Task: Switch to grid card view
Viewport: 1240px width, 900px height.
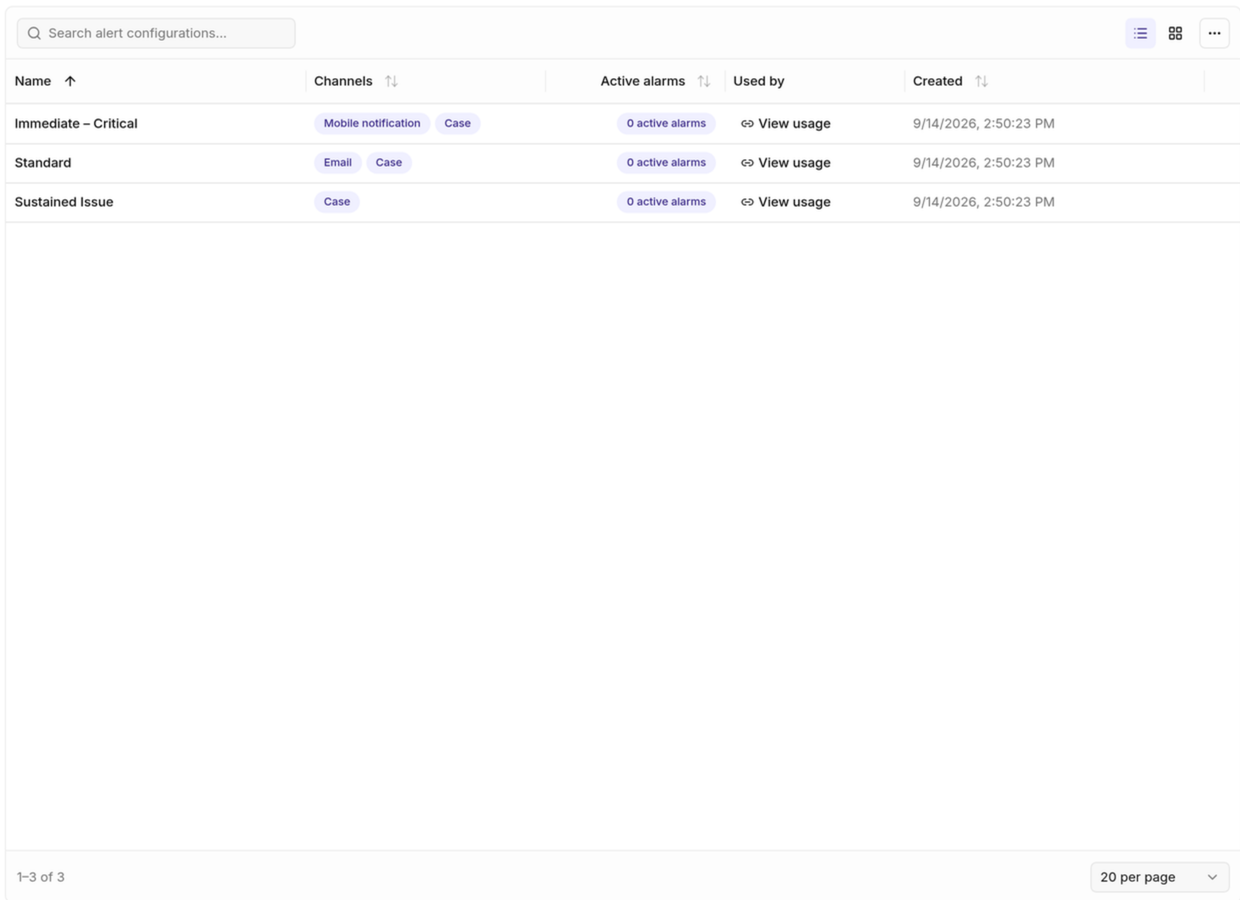Action: tap(1175, 33)
